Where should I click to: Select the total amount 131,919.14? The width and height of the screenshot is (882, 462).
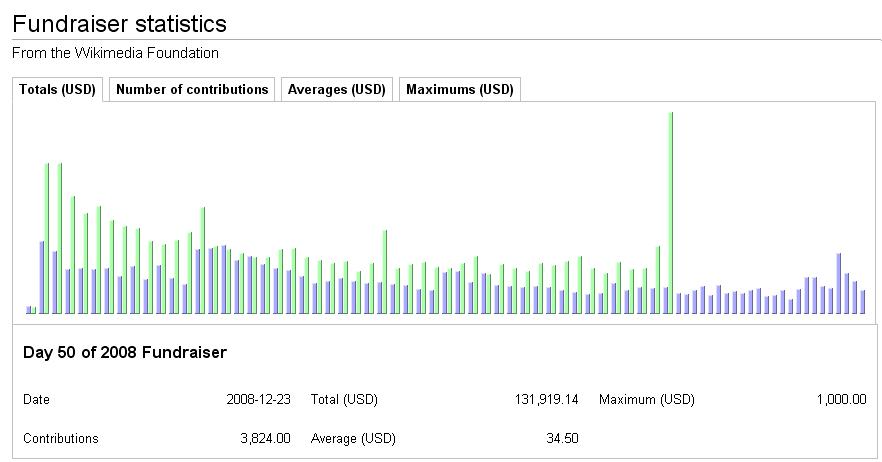coord(540,399)
